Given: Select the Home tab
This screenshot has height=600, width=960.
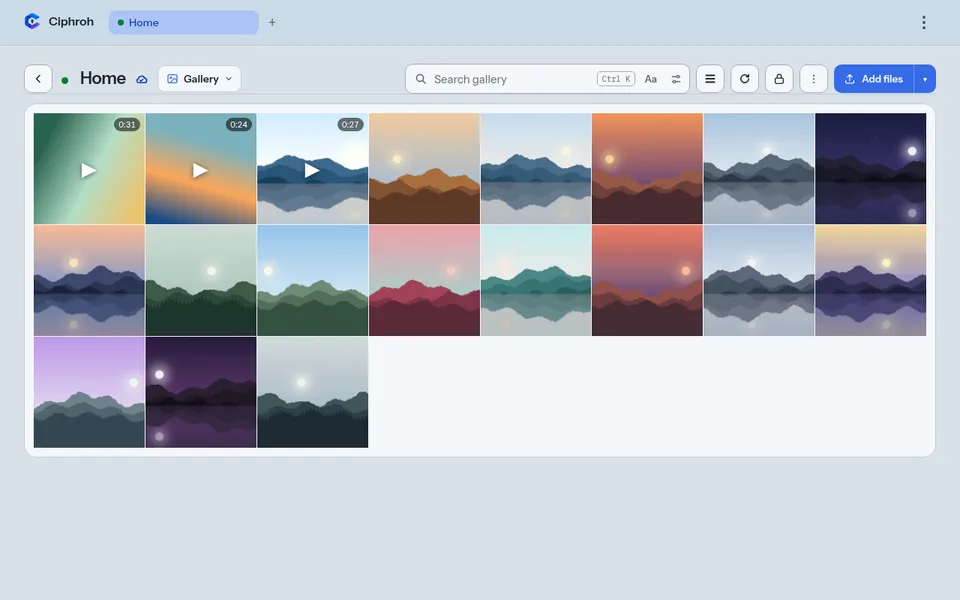Looking at the screenshot, I should tap(184, 23).
